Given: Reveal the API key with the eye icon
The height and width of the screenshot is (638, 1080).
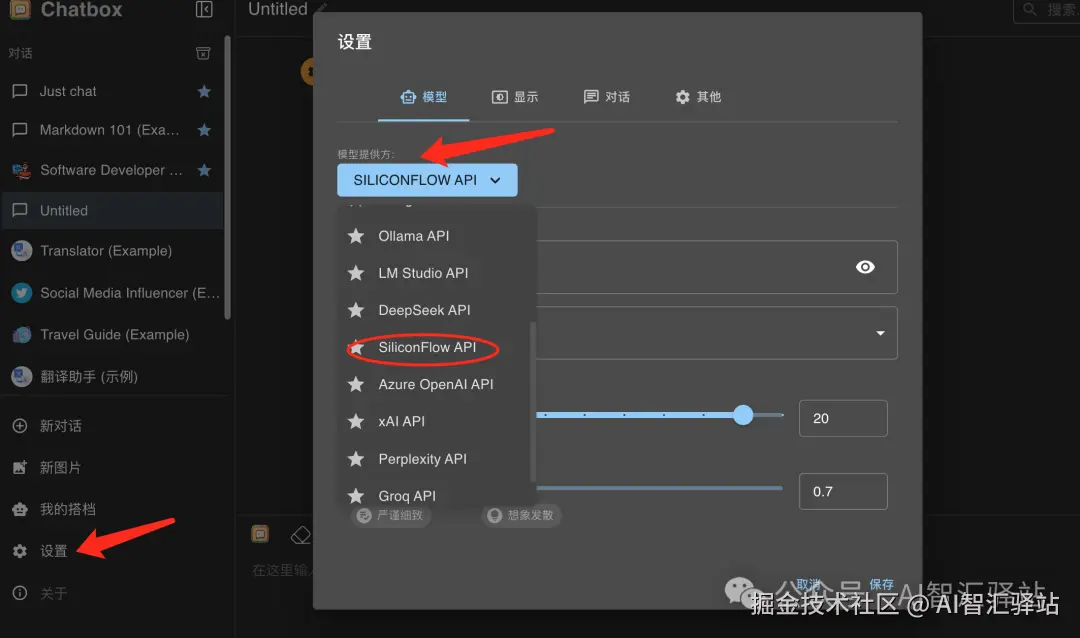Looking at the screenshot, I should tap(866, 267).
